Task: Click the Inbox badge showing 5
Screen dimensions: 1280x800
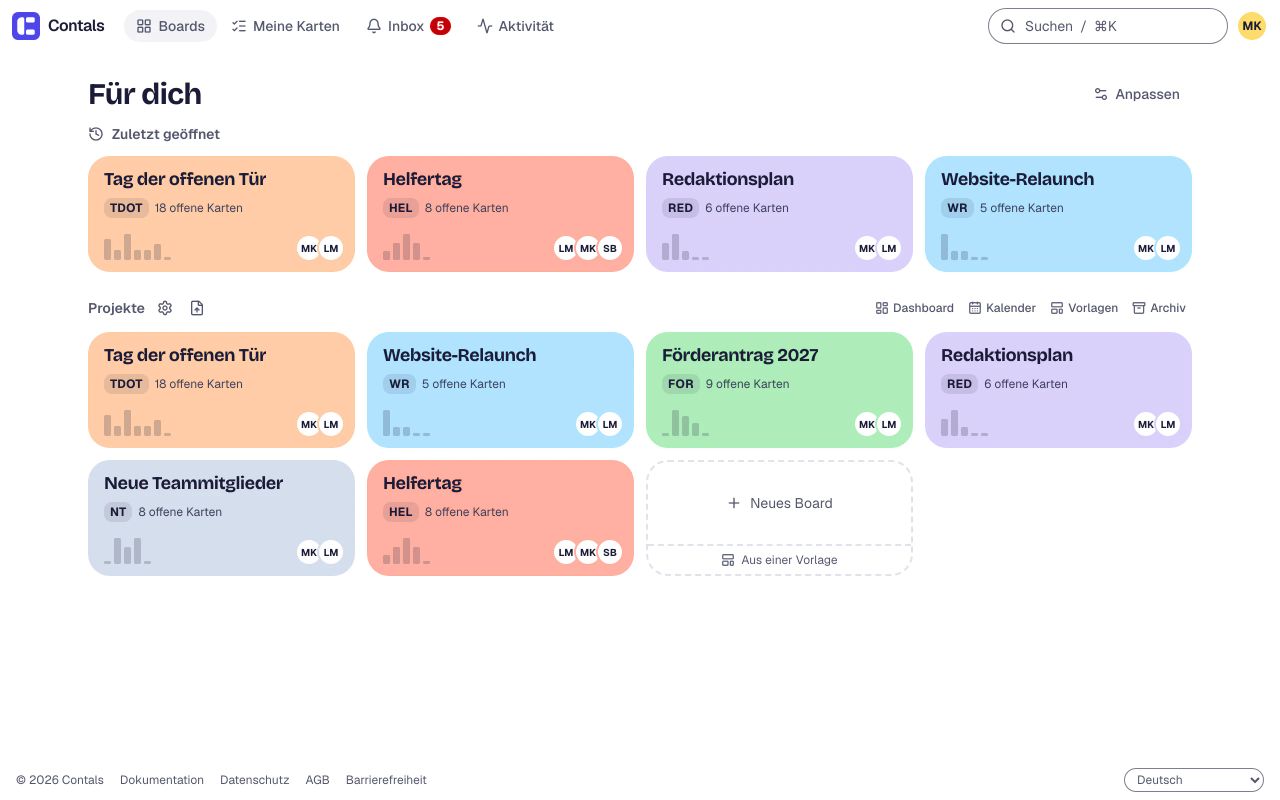Action: pos(440,26)
